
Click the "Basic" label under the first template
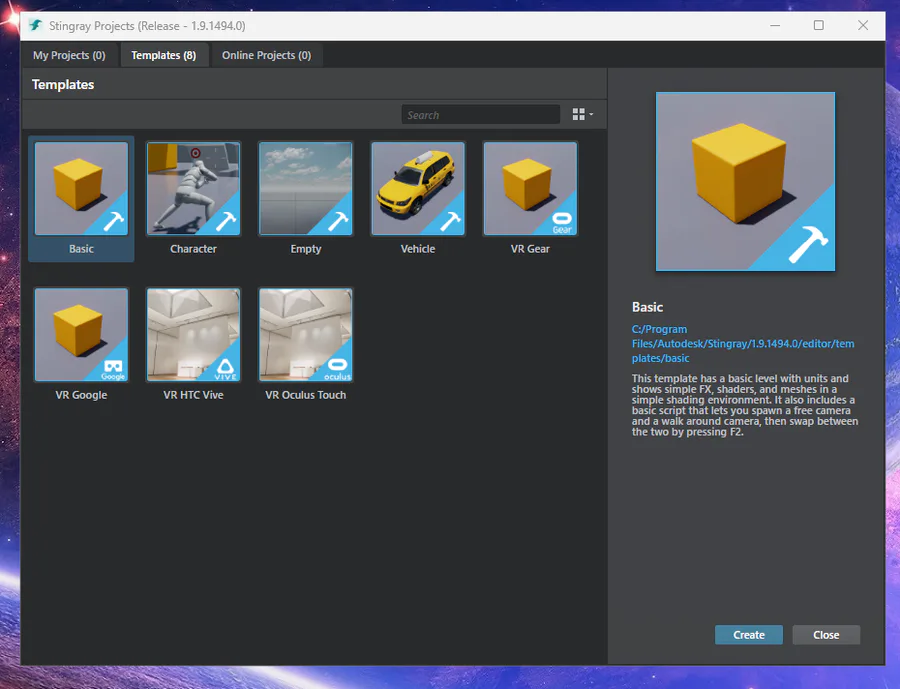[81, 249]
